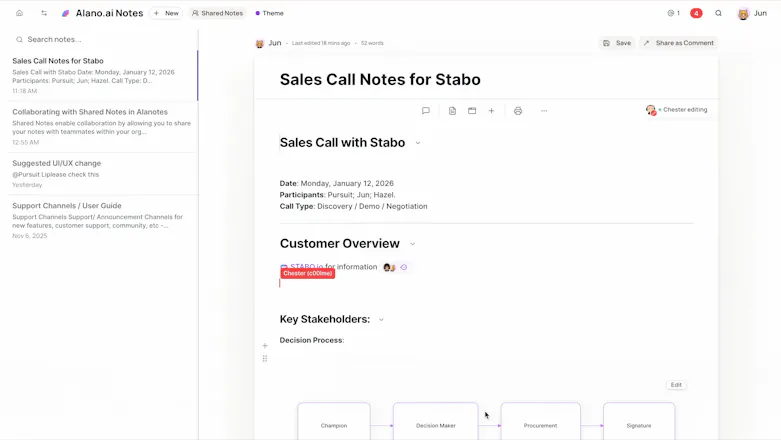Select the Champion diagram box
This screenshot has height=440, width=781.
(x=334, y=422)
